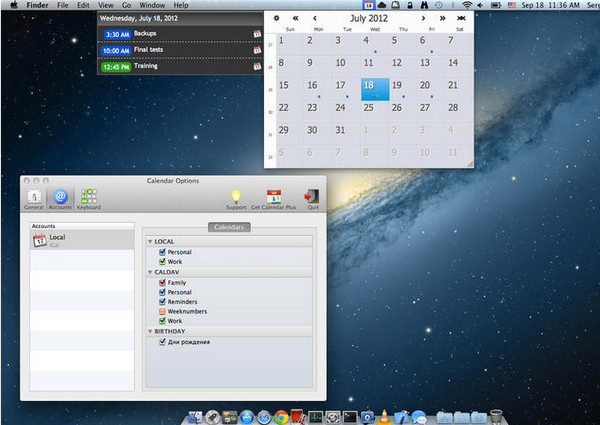Image resolution: width=600 pixels, height=425 pixels.
Task: Collapse the LOCAL calendar group
Action: pyautogui.click(x=150, y=241)
